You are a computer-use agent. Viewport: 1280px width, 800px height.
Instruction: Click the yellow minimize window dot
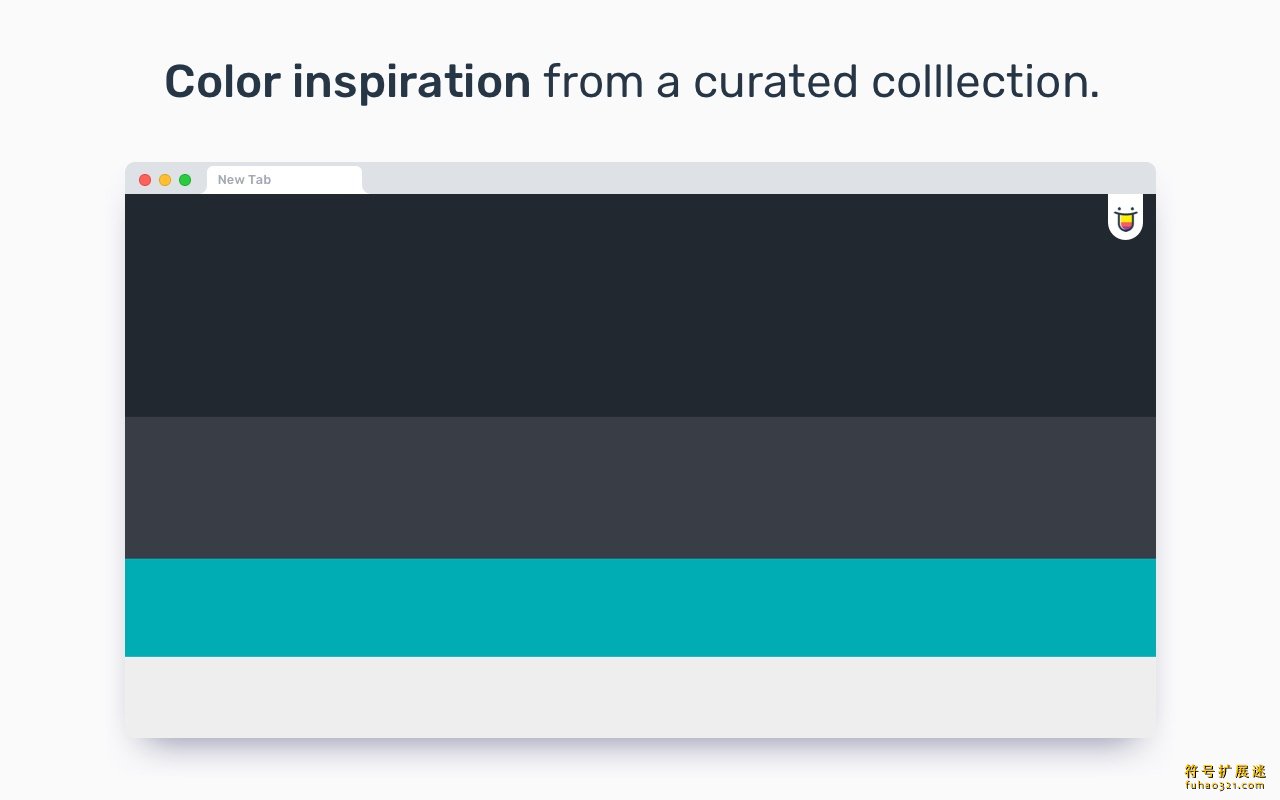[165, 180]
